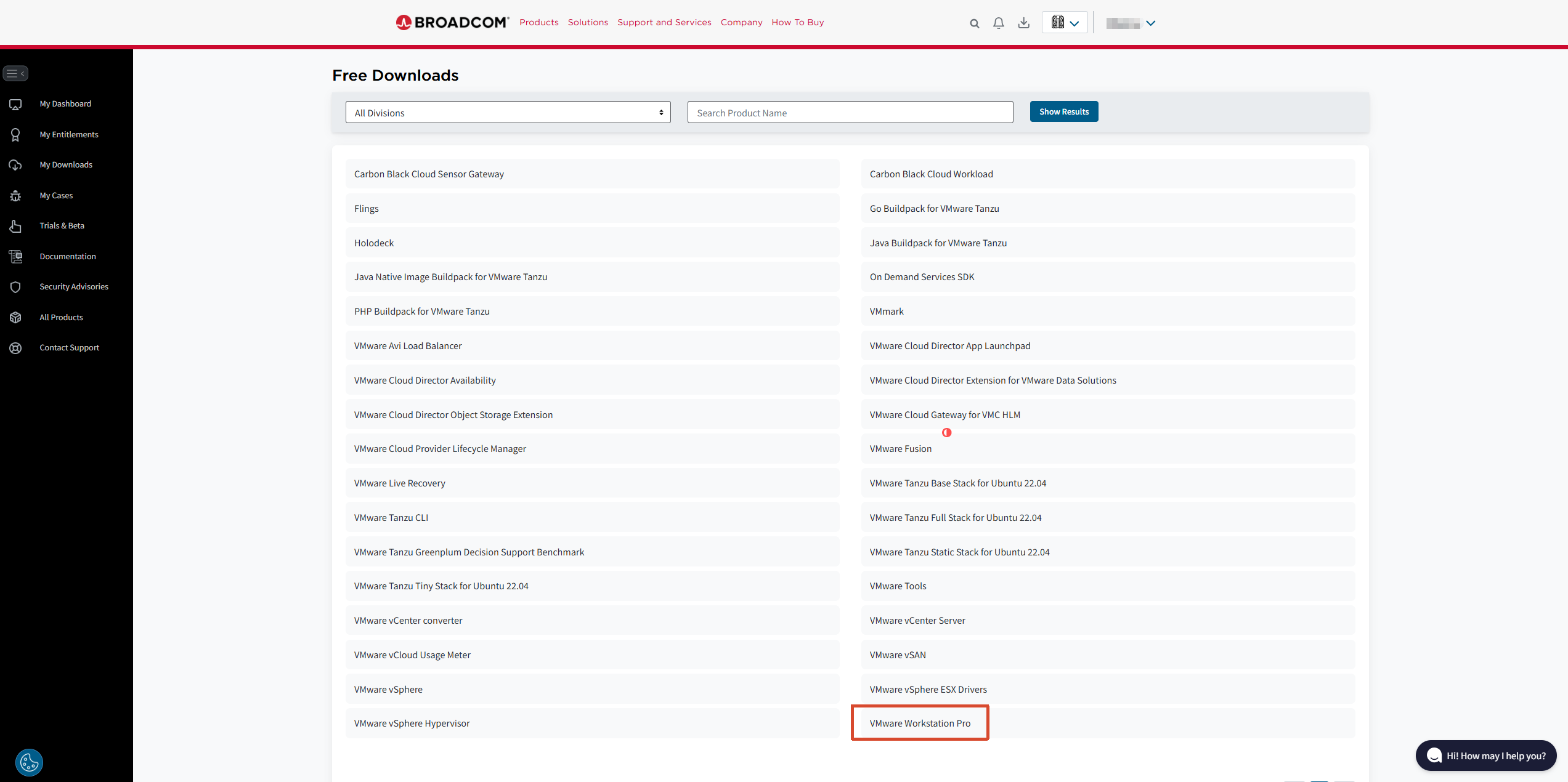
Task: Click the Show Results button
Action: coord(1064,111)
